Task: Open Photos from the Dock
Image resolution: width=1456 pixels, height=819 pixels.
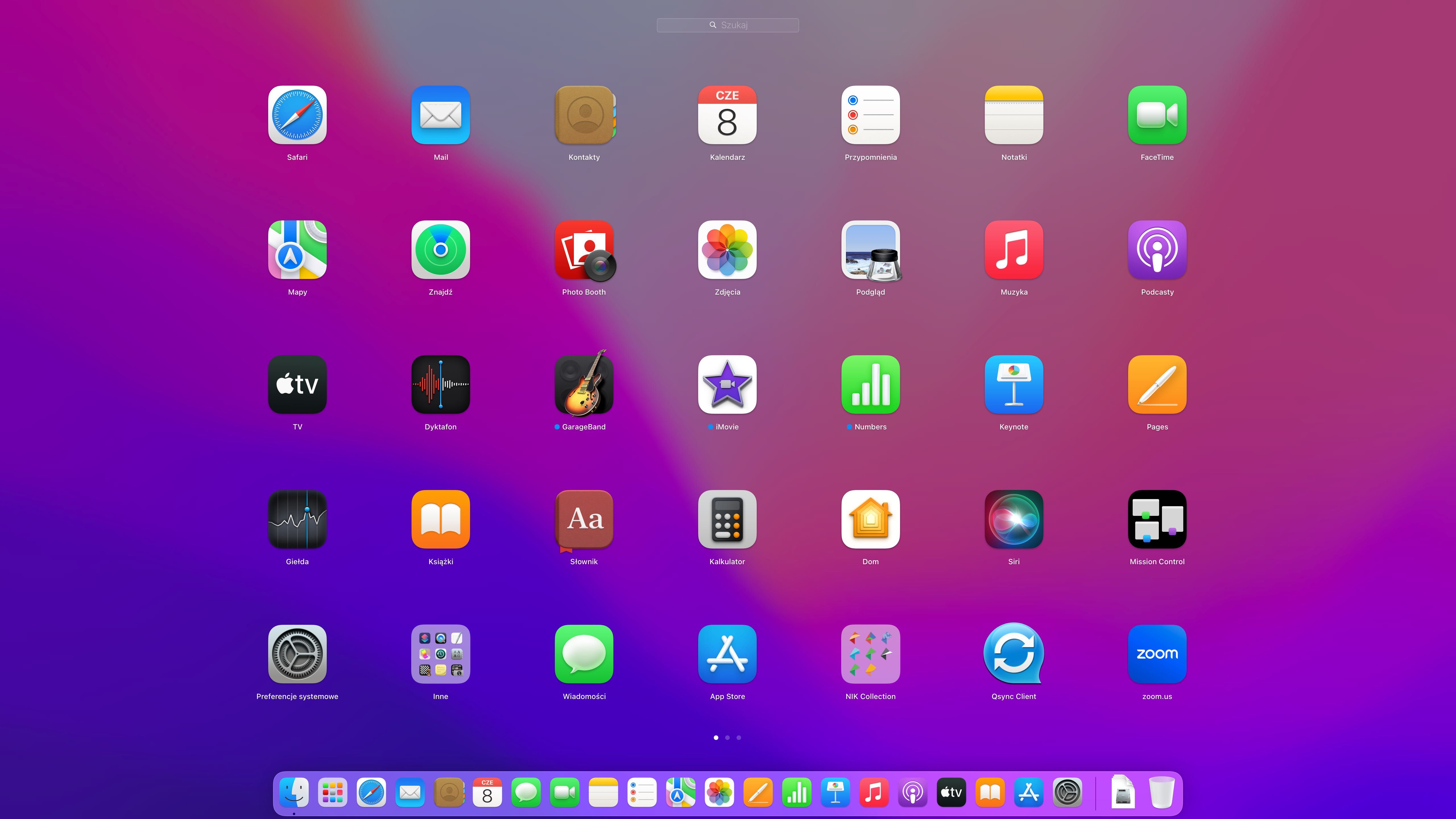Action: pos(719,793)
